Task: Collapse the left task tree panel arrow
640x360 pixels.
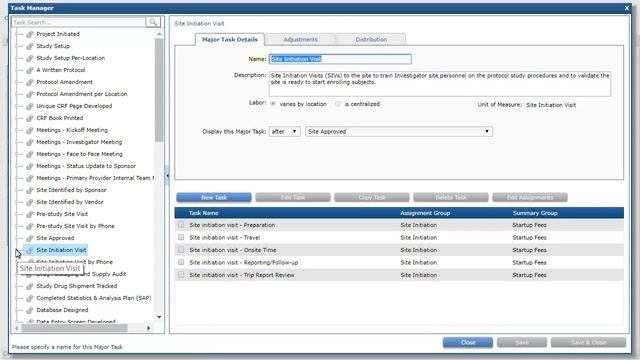Action: pos(167,176)
